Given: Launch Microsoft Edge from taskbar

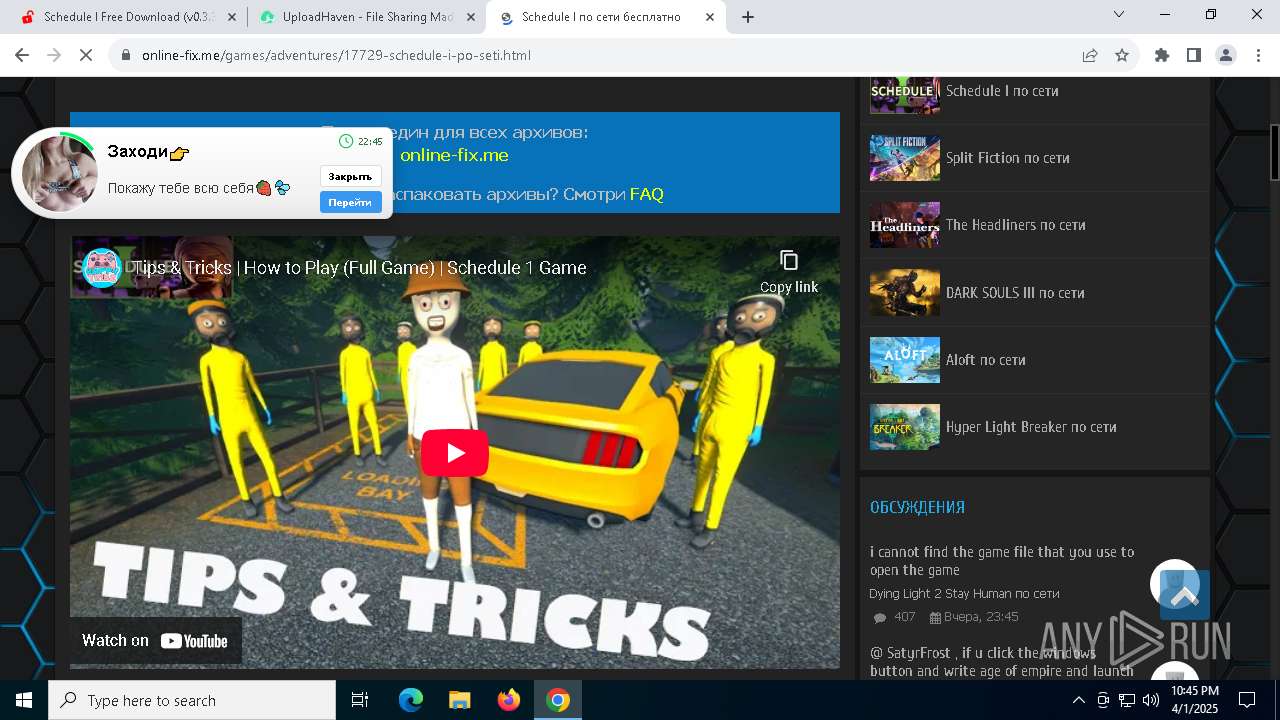Looking at the screenshot, I should pyautogui.click(x=411, y=700).
